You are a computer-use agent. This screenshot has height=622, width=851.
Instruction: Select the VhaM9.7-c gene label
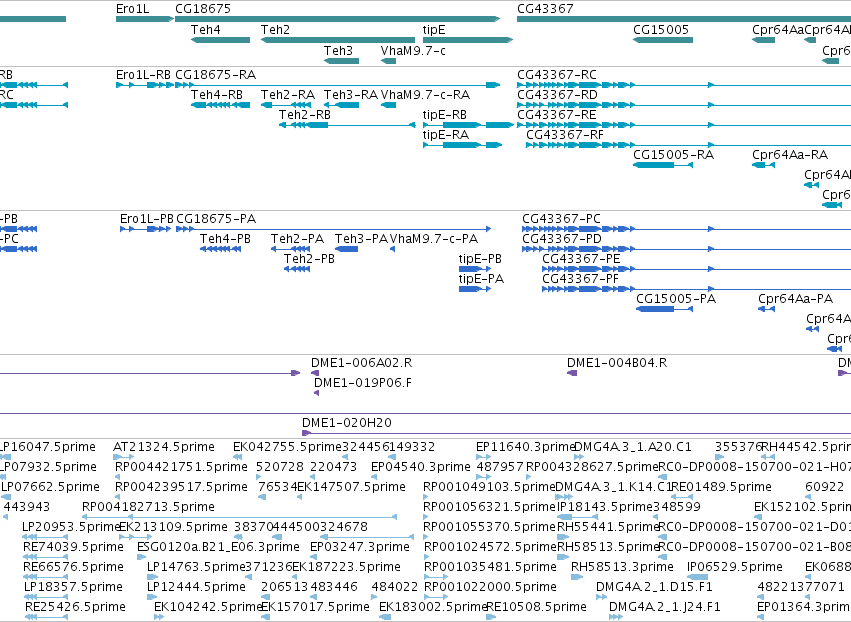click(x=414, y=51)
